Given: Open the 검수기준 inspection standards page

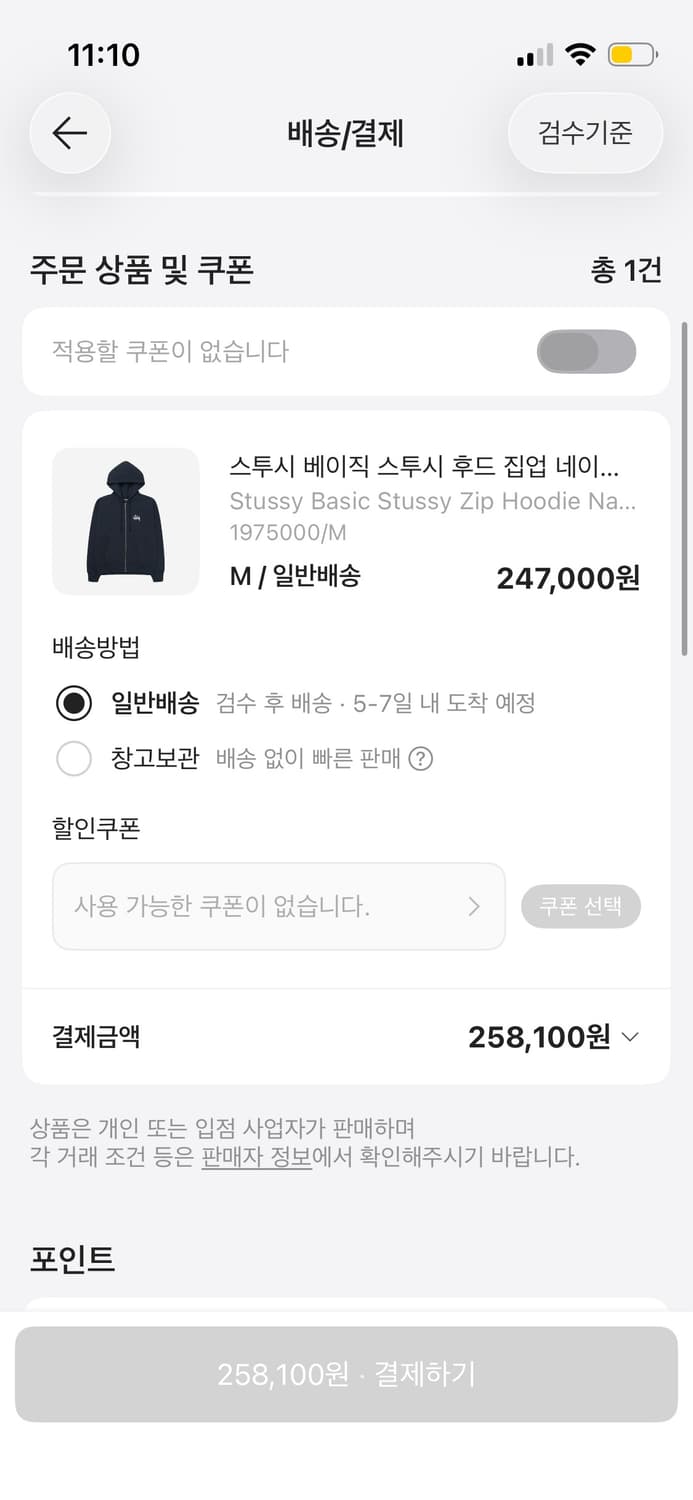Looking at the screenshot, I should (x=585, y=133).
